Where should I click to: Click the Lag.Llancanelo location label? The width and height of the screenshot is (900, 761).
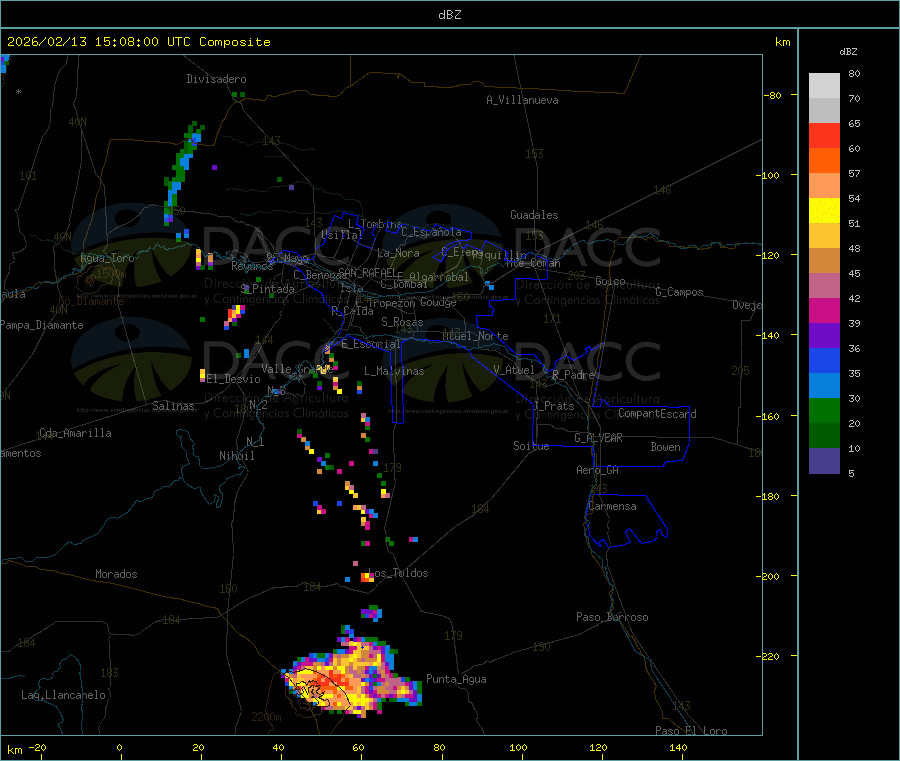(63, 695)
